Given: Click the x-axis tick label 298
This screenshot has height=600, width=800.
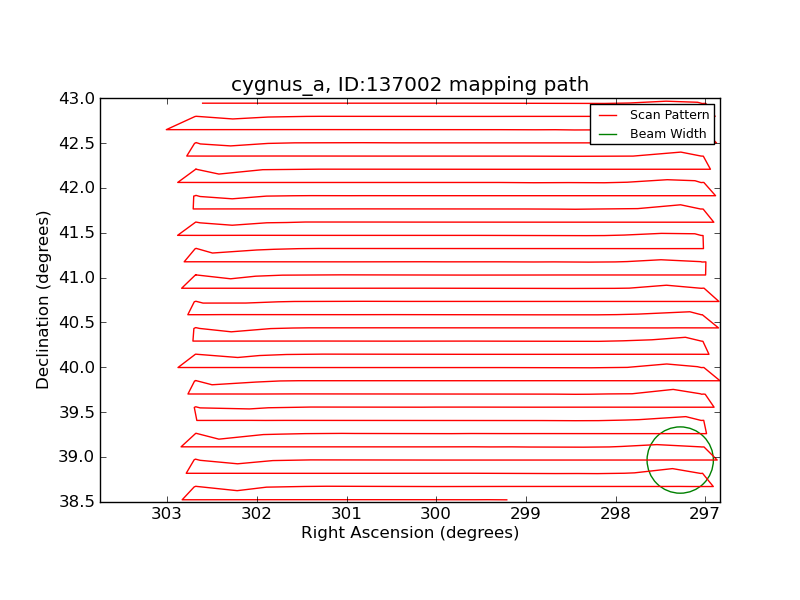Looking at the screenshot, I should click(615, 513).
